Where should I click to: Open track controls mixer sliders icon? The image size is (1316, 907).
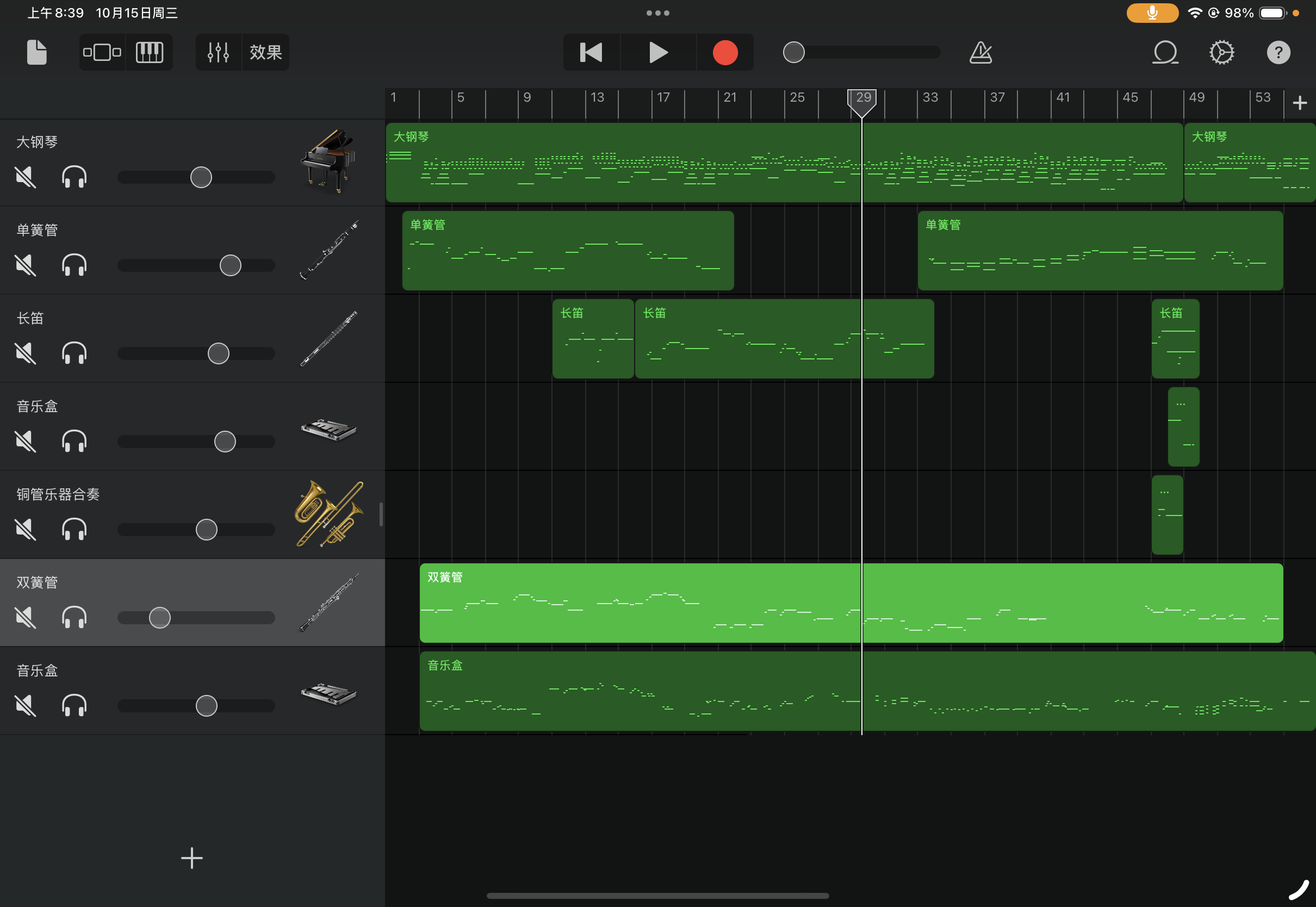point(218,52)
